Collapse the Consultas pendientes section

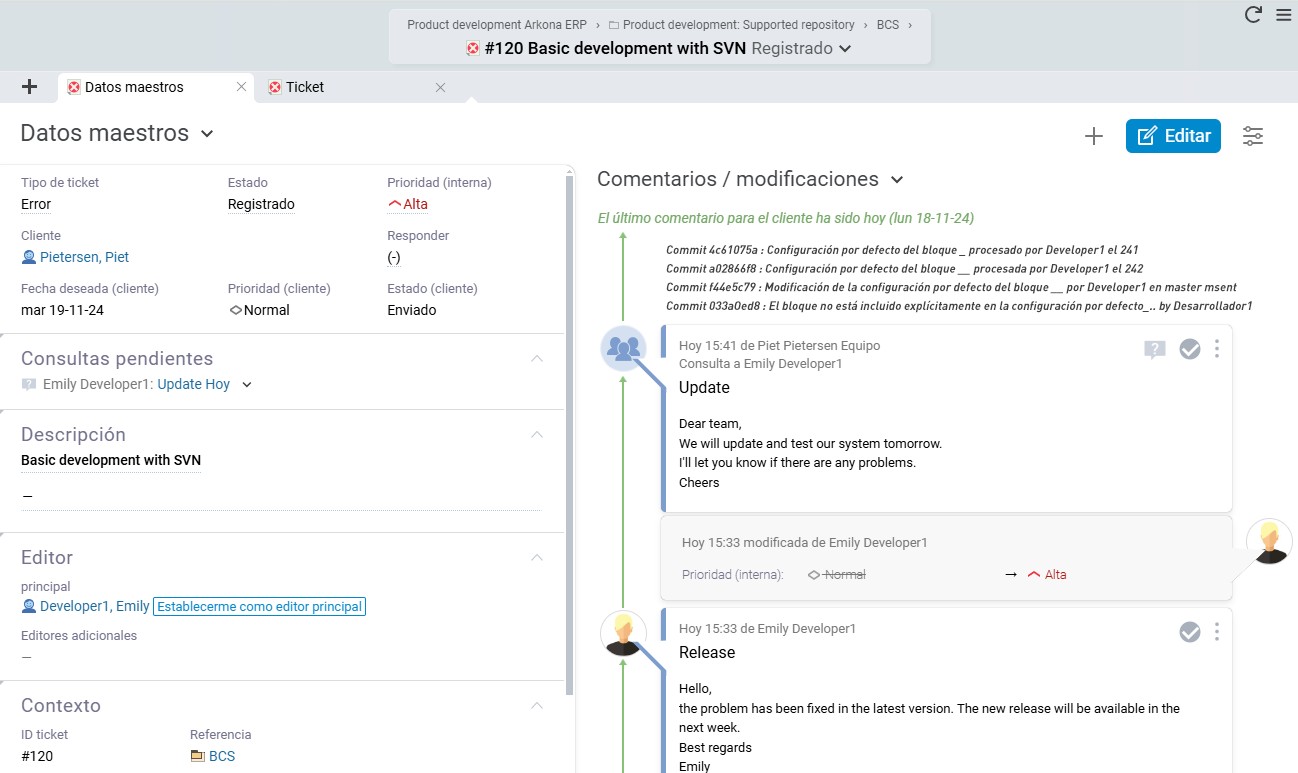pyautogui.click(x=537, y=359)
